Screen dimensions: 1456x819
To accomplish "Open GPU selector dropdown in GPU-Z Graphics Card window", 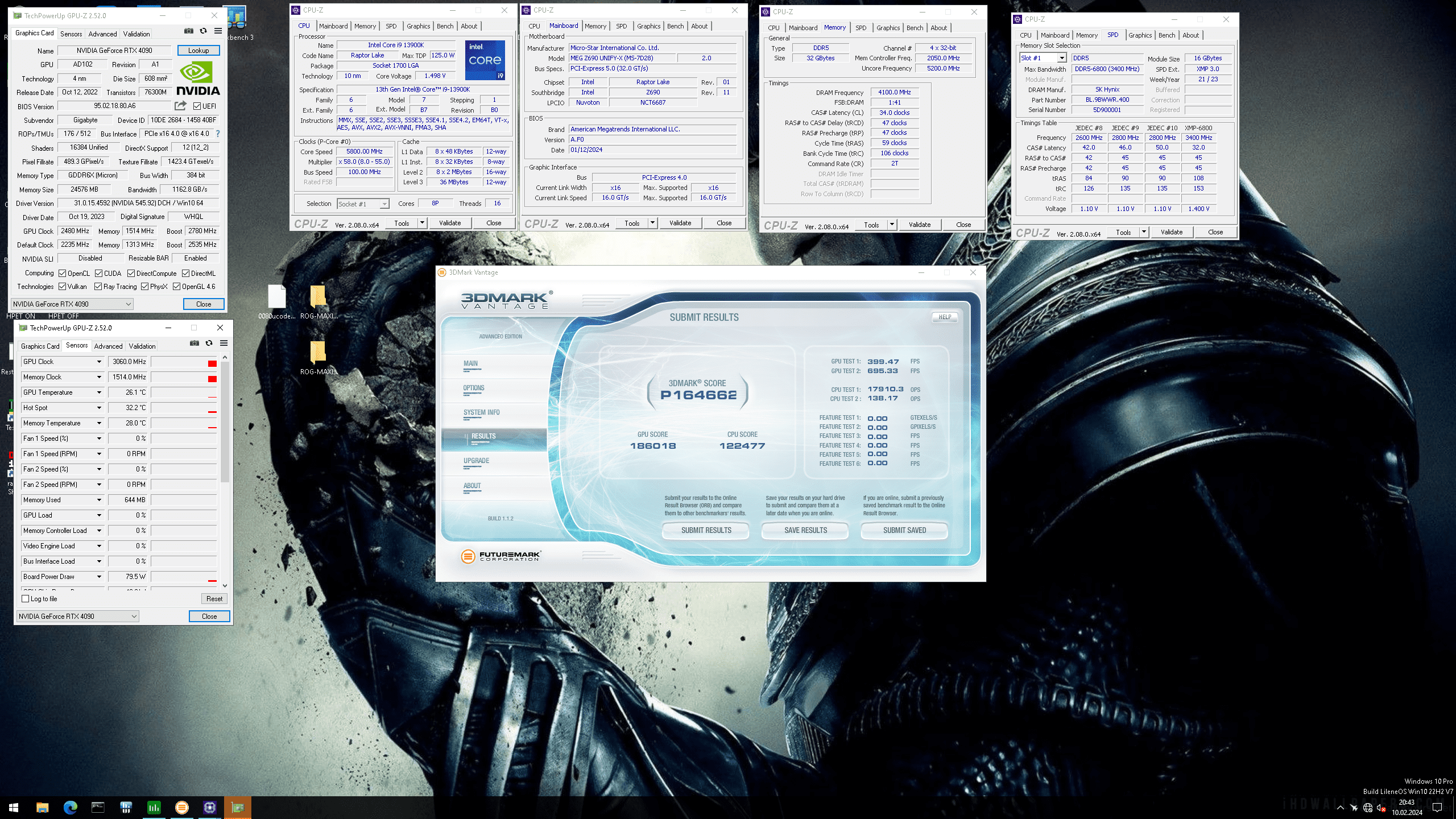I will 72,304.
